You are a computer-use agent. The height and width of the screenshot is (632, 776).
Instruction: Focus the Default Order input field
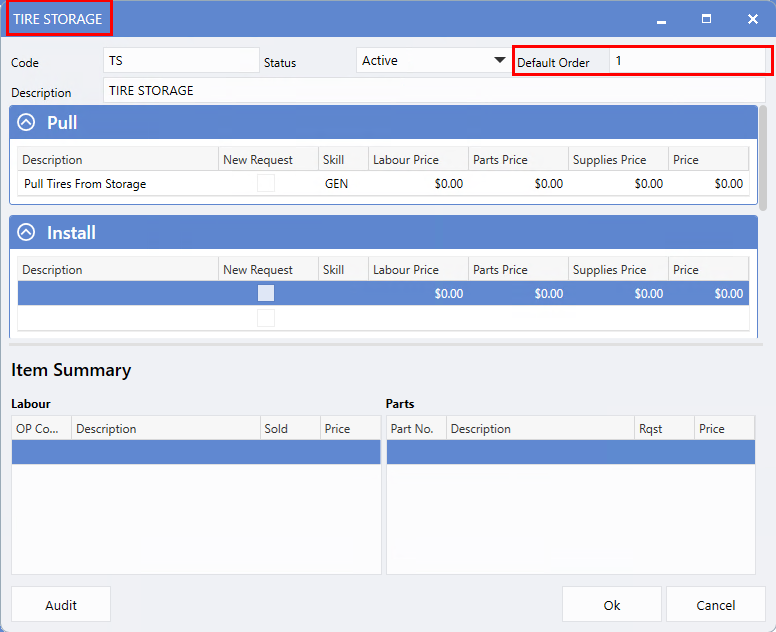689,61
